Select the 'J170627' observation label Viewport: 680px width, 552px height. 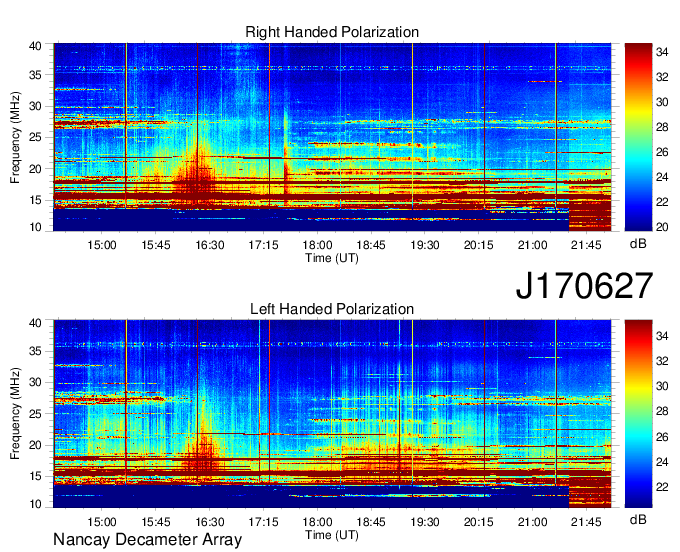tap(584, 285)
